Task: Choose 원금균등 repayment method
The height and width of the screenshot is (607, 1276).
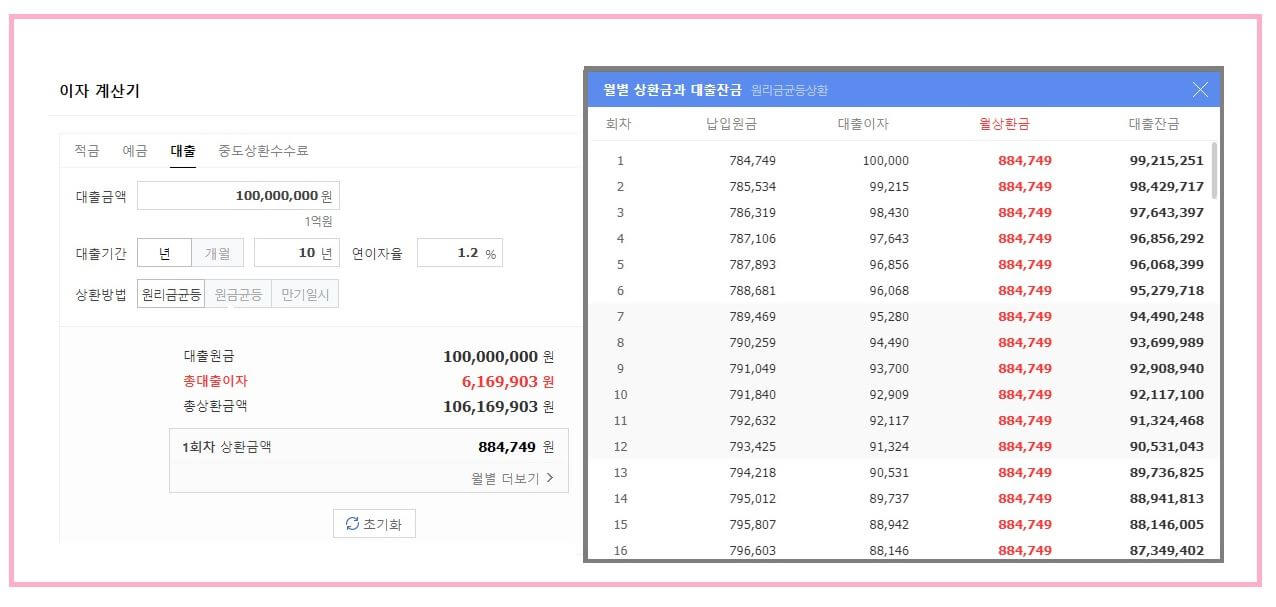Action: click(238, 294)
